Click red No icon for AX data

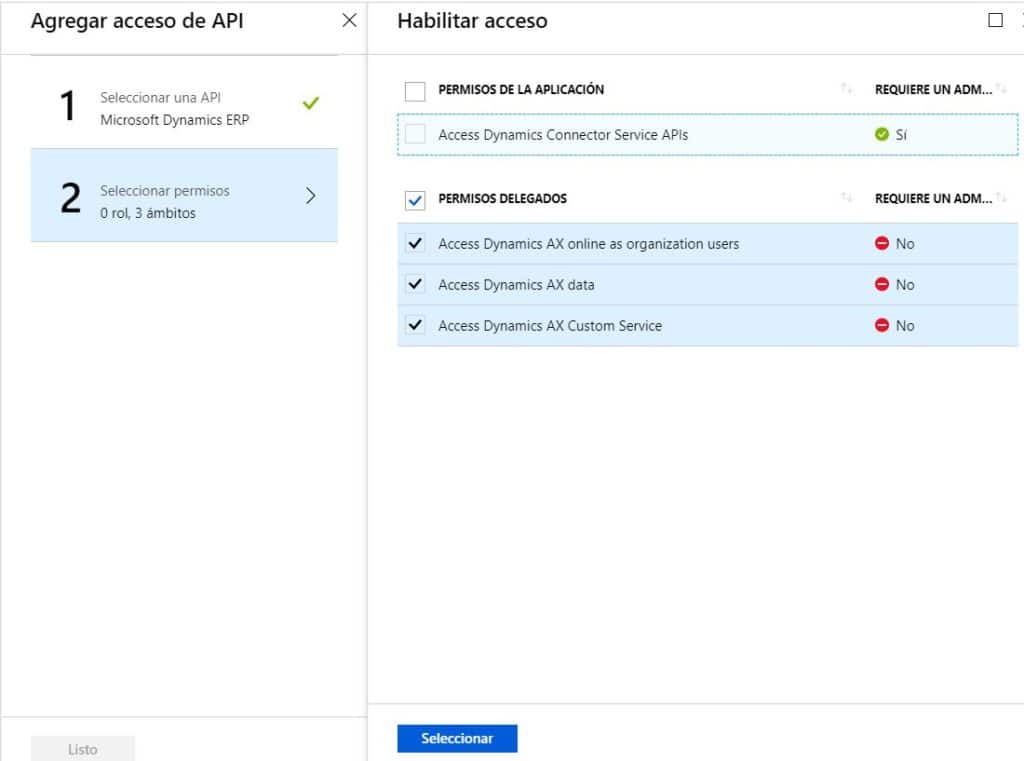click(882, 285)
